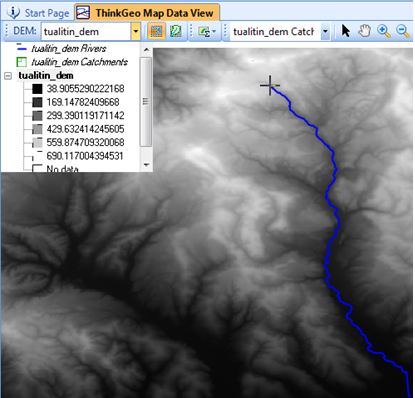Open the DEM dropdown arrow
This screenshot has width=415, height=398.
click(136, 32)
